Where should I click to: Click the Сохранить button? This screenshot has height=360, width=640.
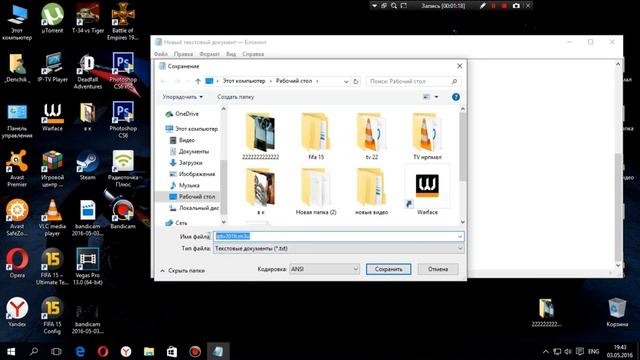pyautogui.click(x=389, y=269)
